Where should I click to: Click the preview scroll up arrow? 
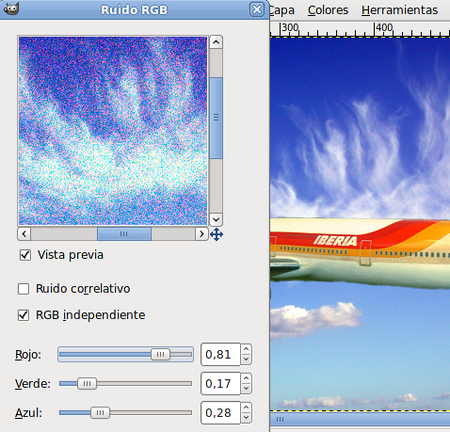216,42
